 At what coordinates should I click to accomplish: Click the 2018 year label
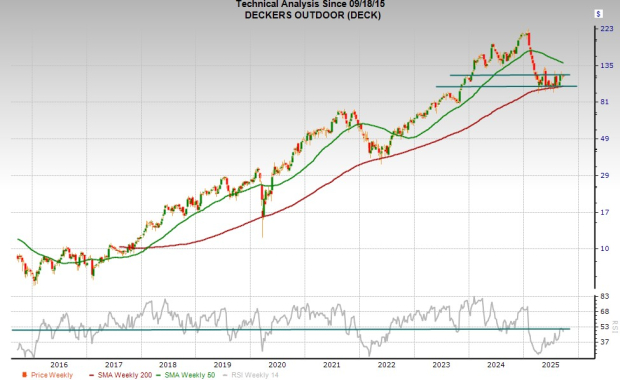click(x=168, y=365)
